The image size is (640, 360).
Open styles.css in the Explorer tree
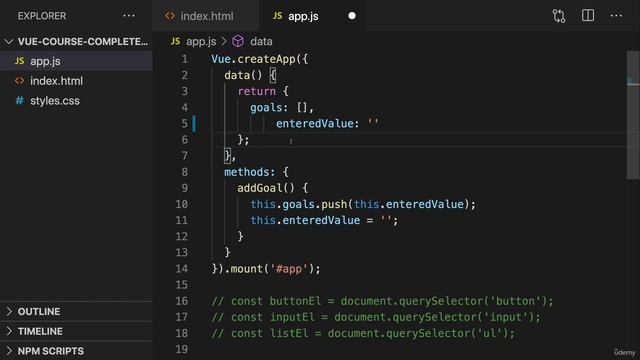(x=76, y=100)
